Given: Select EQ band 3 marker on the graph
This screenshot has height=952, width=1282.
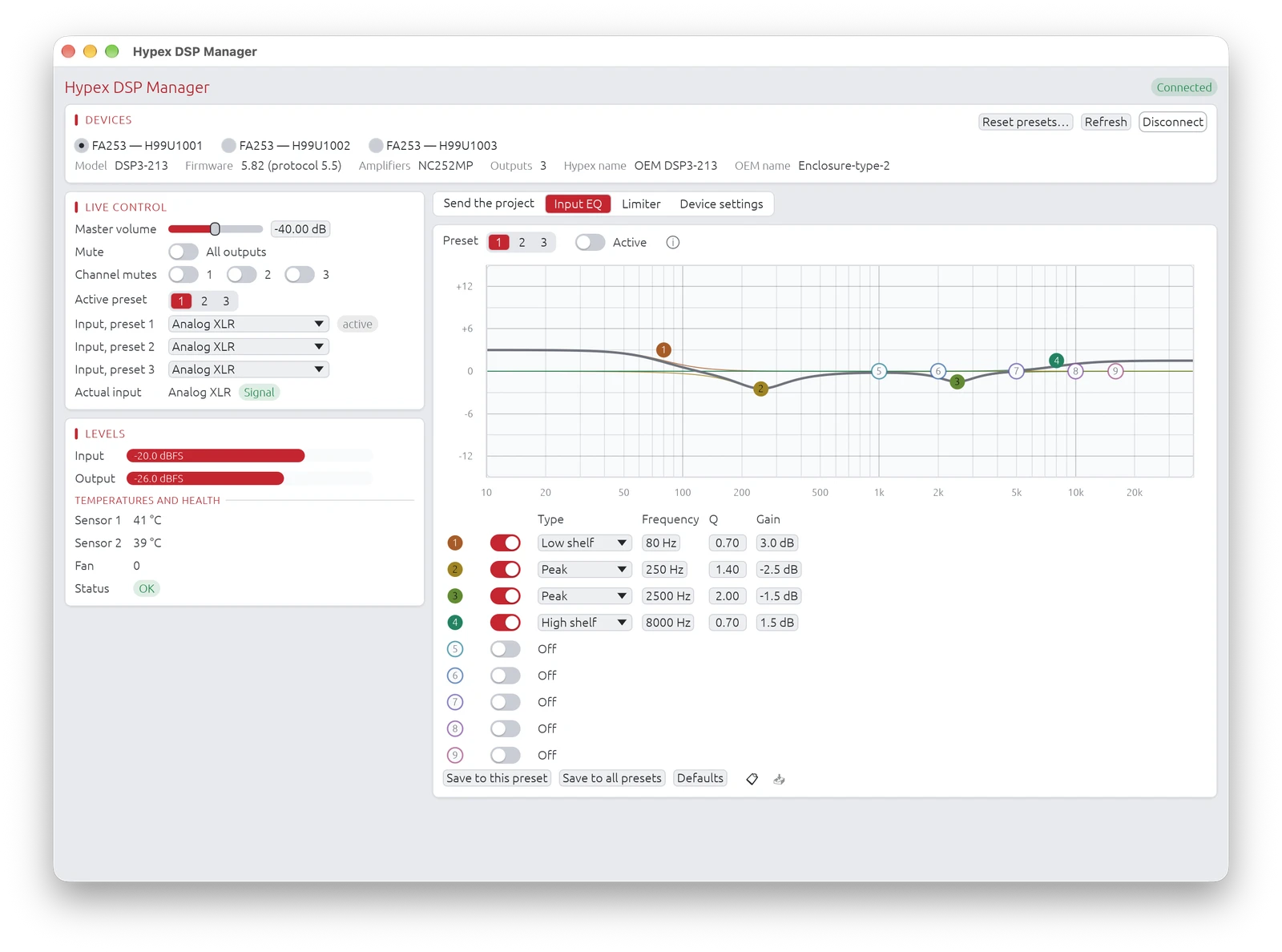Looking at the screenshot, I should [957, 382].
